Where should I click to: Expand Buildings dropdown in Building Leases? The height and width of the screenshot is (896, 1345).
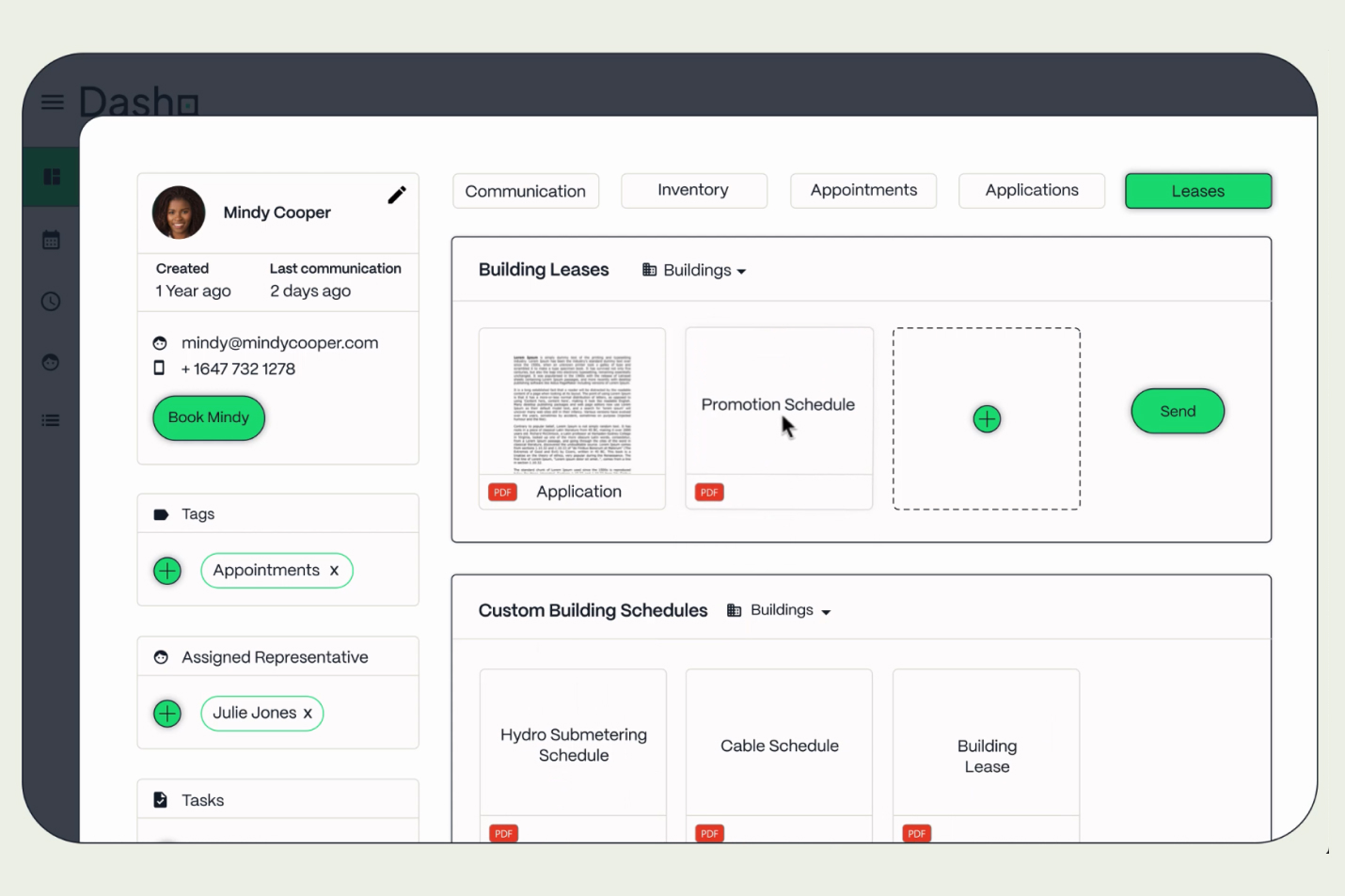point(694,270)
